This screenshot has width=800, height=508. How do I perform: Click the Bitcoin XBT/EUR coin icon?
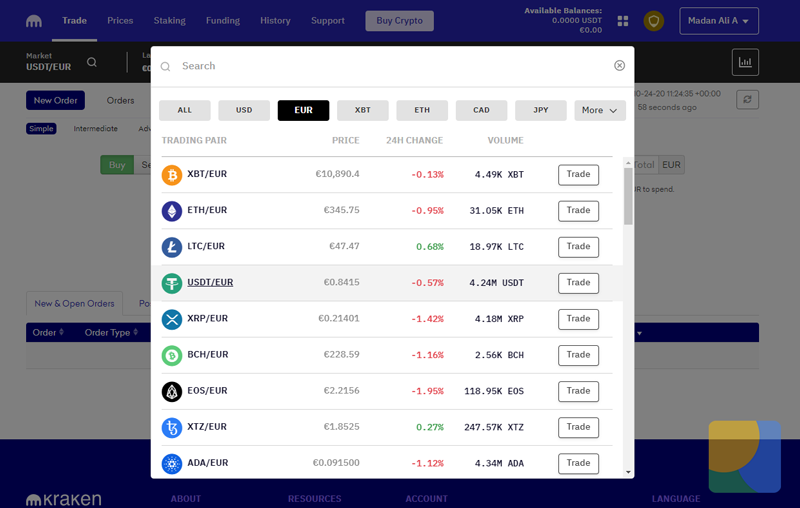pyautogui.click(x=172, y=175)
